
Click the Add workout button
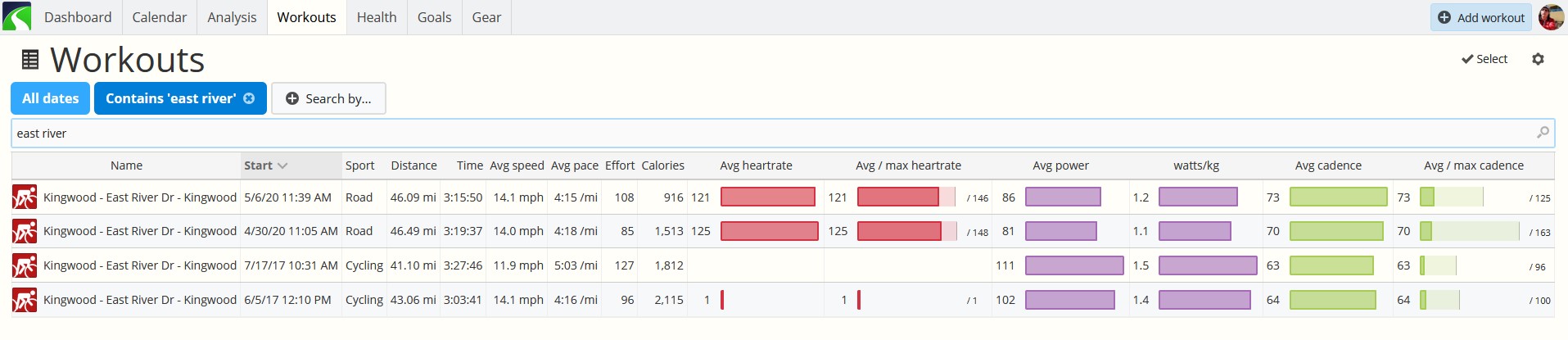pyautogui.click(x=1481, y=17)
